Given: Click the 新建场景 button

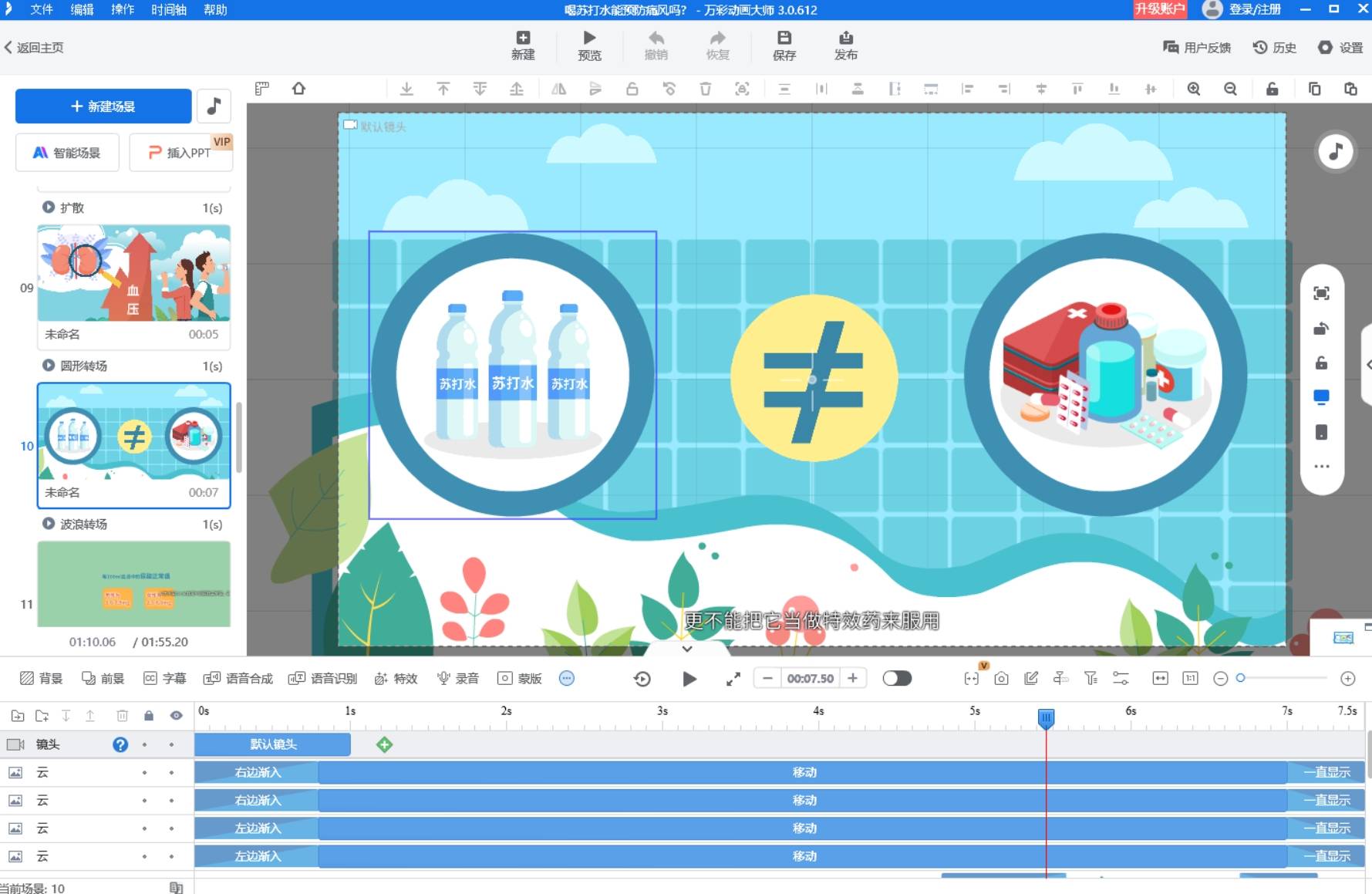Looking at the screenshot, I should [103, 106].
